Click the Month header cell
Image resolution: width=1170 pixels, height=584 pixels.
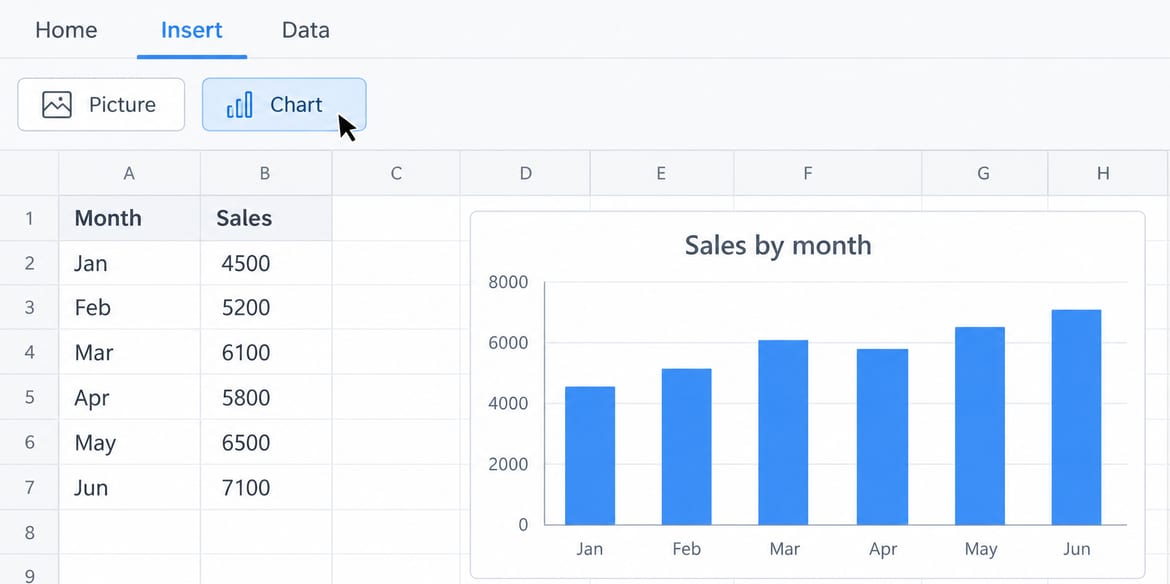(x=129, y=219)
